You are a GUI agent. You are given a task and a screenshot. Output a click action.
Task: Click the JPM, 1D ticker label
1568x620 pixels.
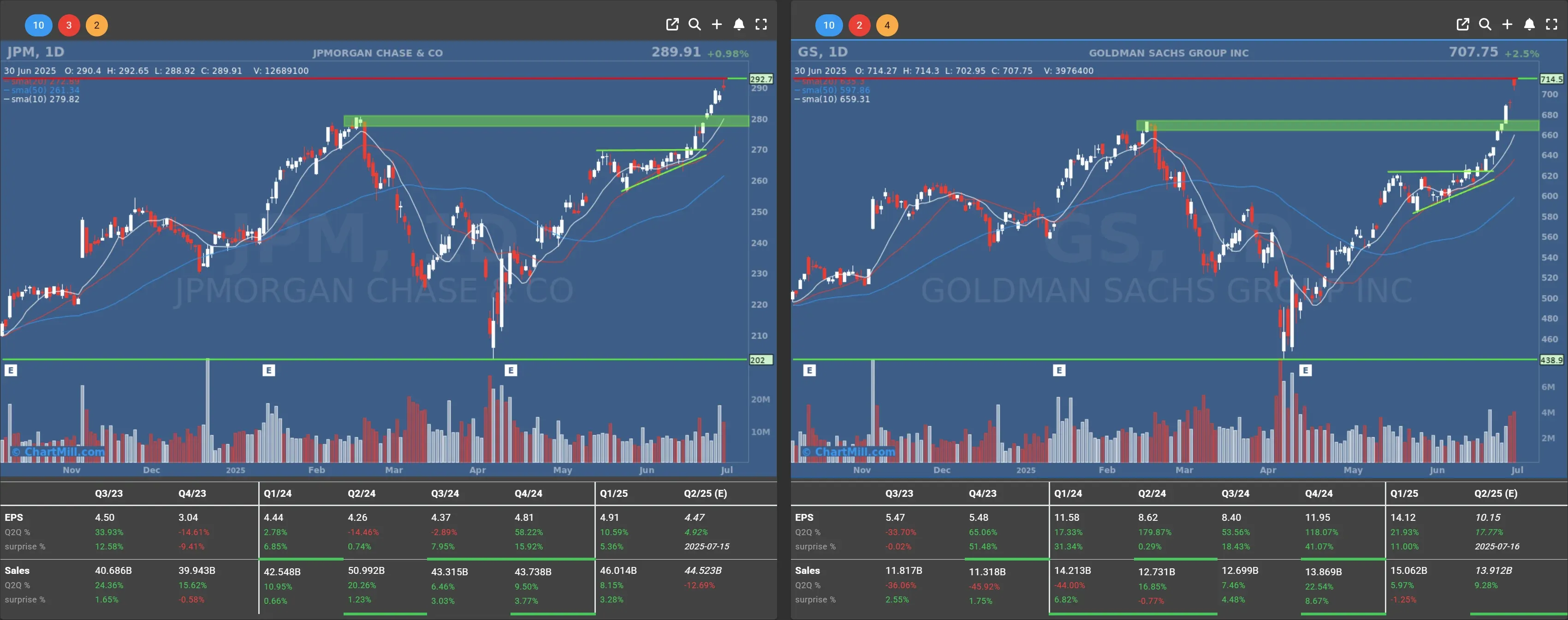(x=36, y=52)
